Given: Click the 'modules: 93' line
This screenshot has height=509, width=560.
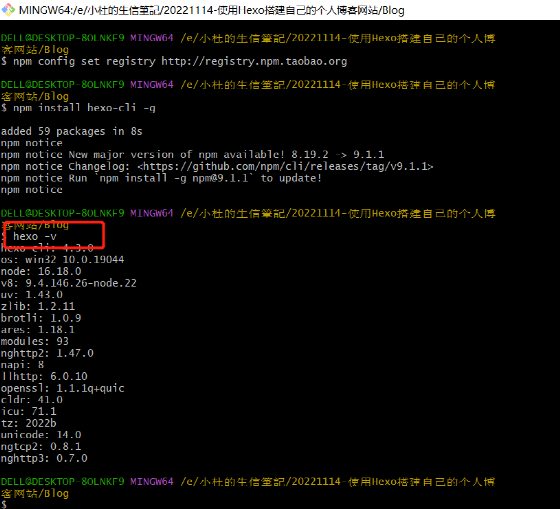Looking at the screenshot, I should pyautogui.click(x=35, y=341).
